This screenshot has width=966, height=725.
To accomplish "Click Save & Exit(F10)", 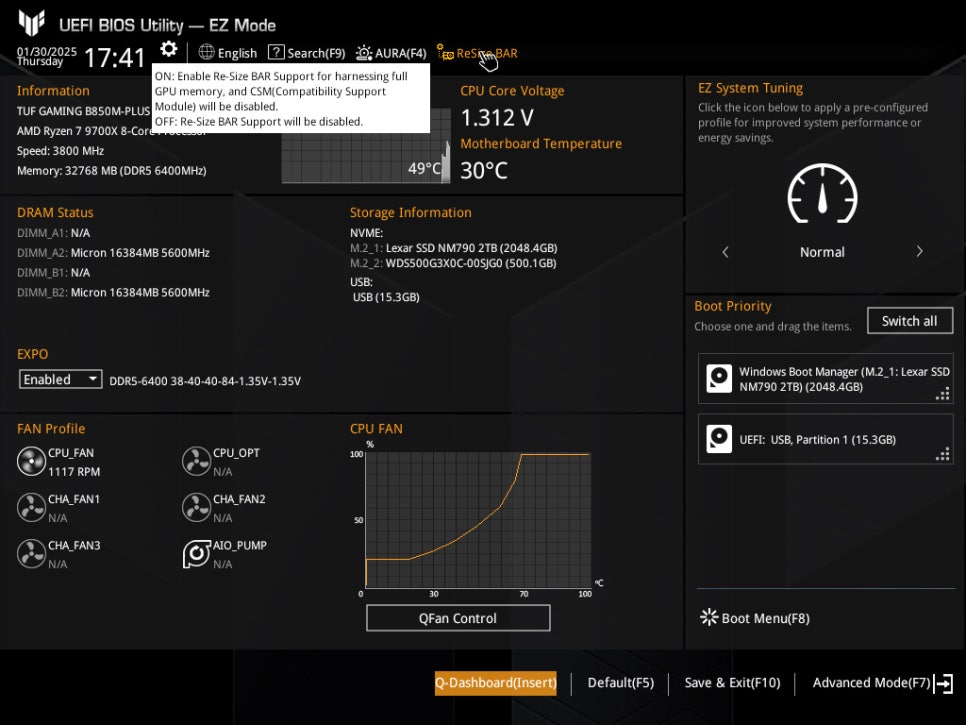I will [x=732, y=682].
